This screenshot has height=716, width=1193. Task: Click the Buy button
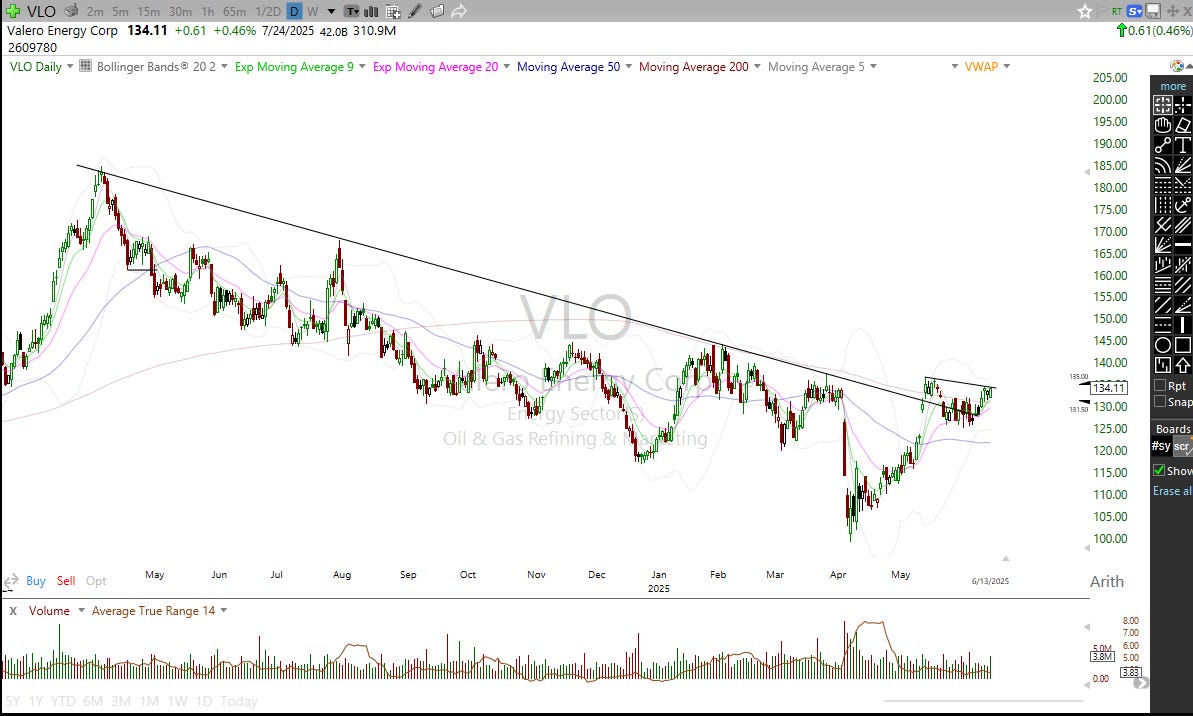pyautogui.click(x=36, y=581)
